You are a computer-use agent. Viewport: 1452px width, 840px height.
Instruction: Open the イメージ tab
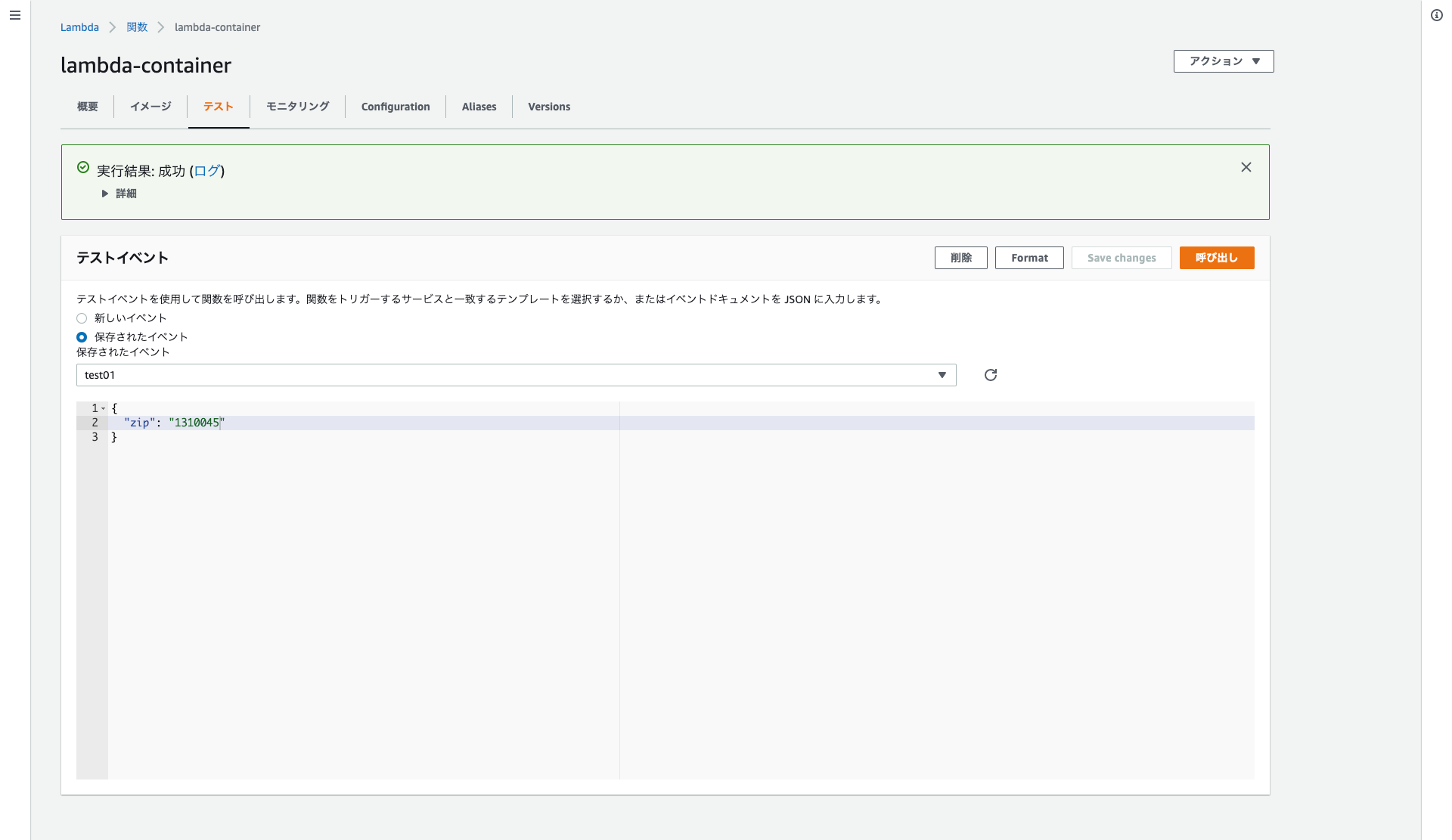pos(150,107)
